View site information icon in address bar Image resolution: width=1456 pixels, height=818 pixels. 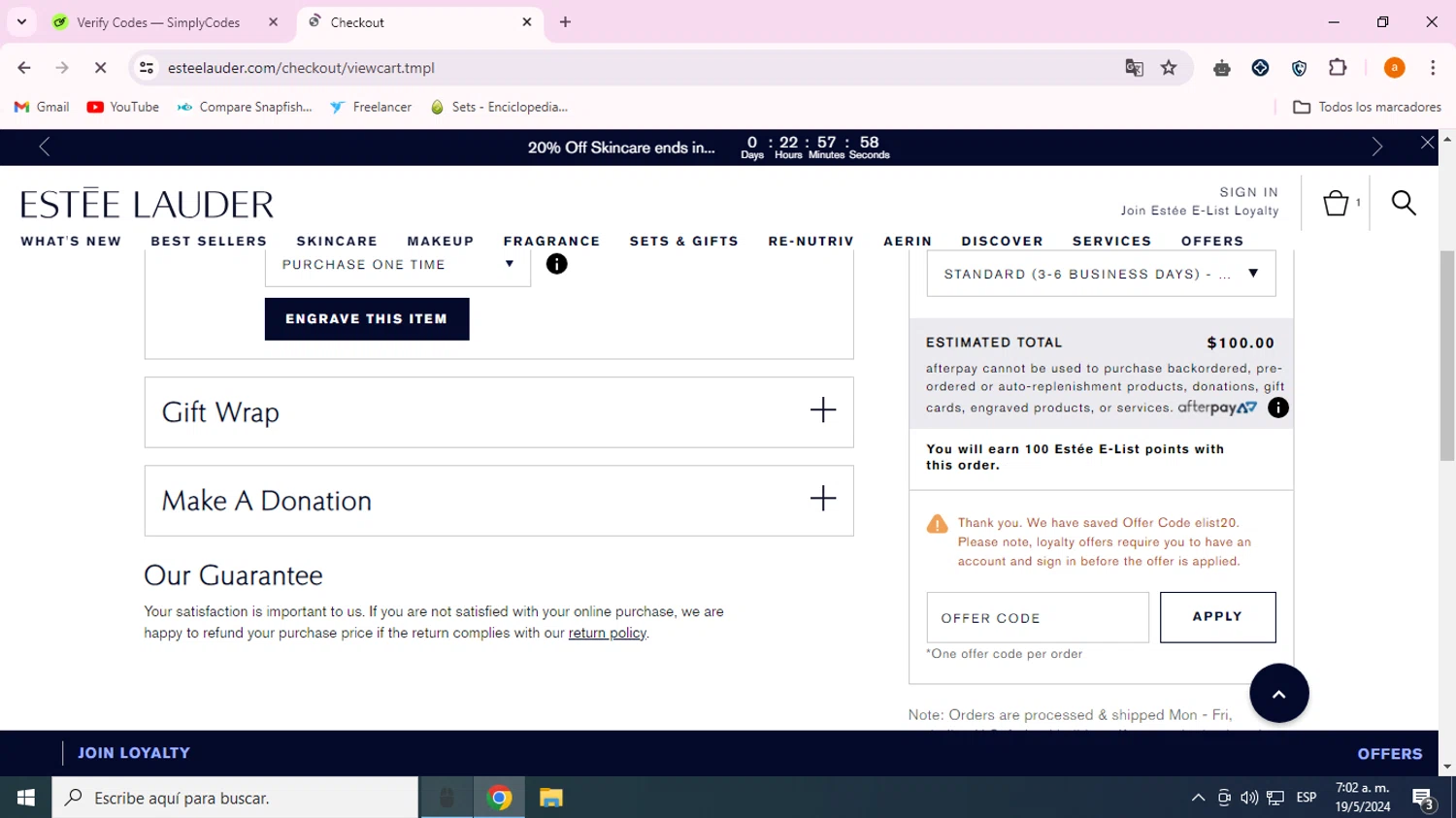pos(147,68)
